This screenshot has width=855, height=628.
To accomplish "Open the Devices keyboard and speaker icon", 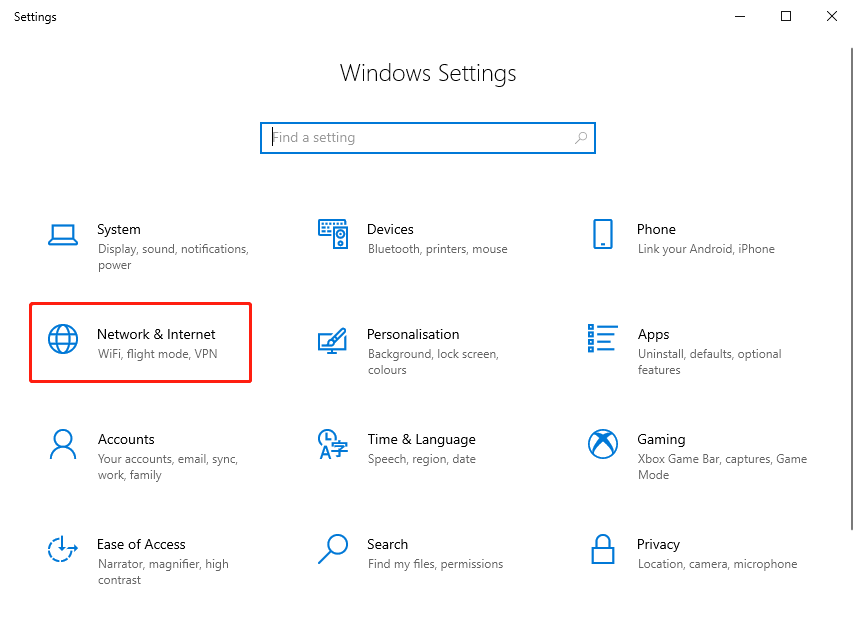I will 332,234.
